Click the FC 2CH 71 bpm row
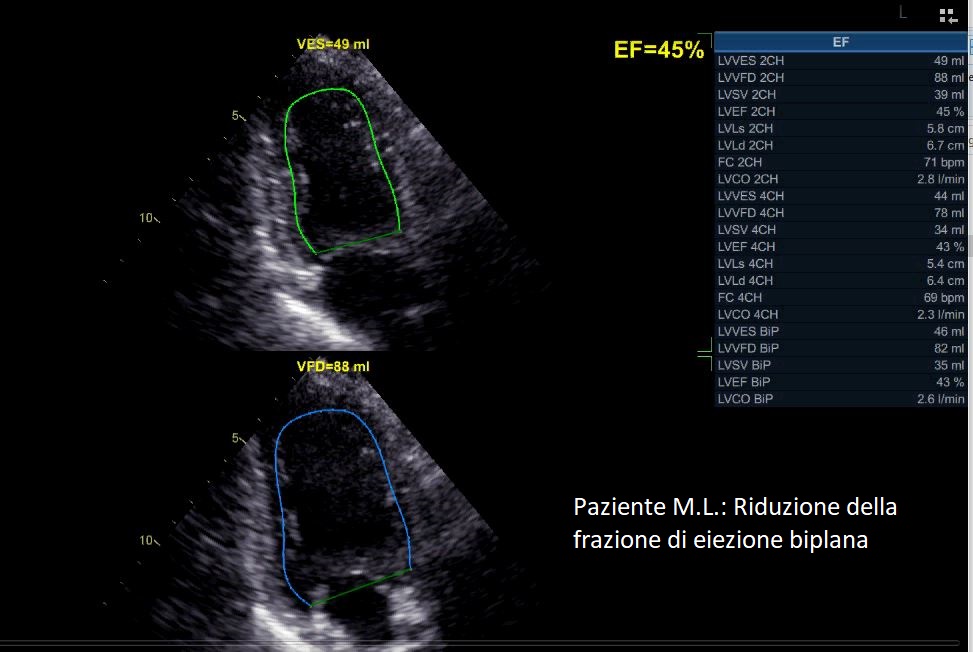Image resolution: width=973 pixels, height=652 pixels. pos(840,162)
